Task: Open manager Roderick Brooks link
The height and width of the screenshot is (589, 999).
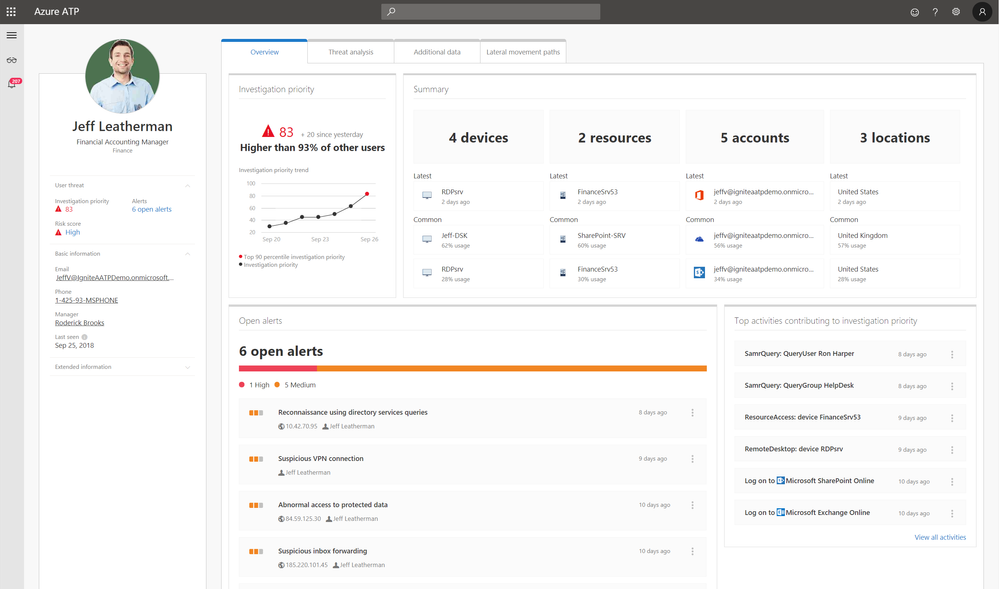Action: 80,323
